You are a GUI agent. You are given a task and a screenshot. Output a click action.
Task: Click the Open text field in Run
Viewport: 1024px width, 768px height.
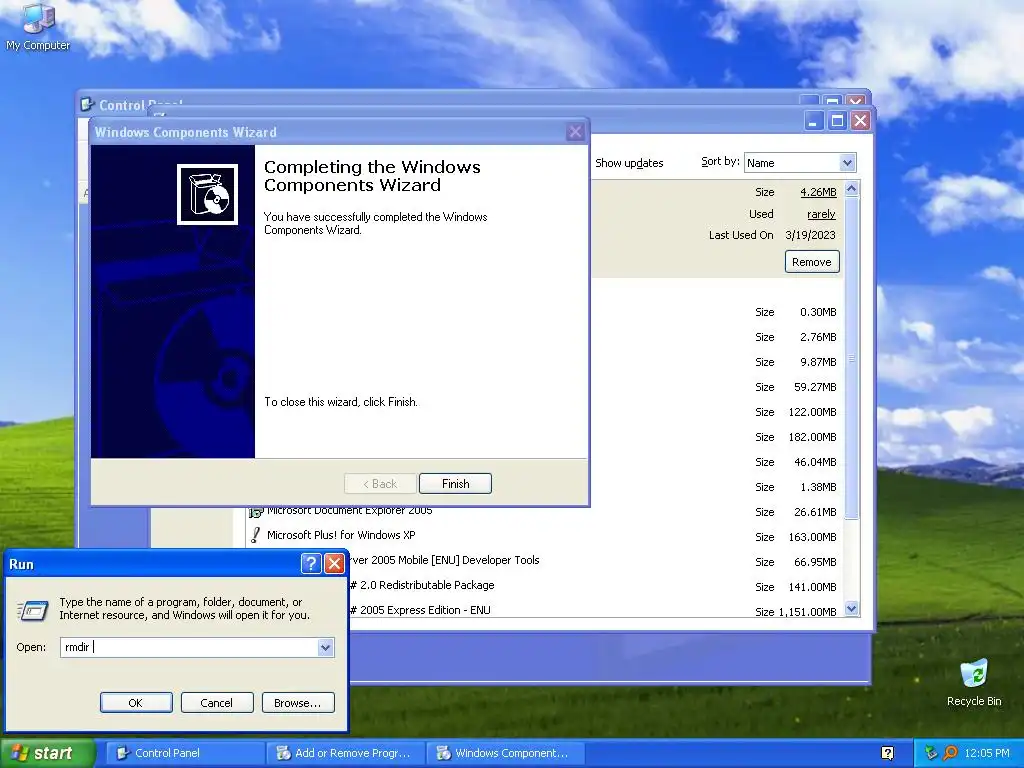(197, 647)
